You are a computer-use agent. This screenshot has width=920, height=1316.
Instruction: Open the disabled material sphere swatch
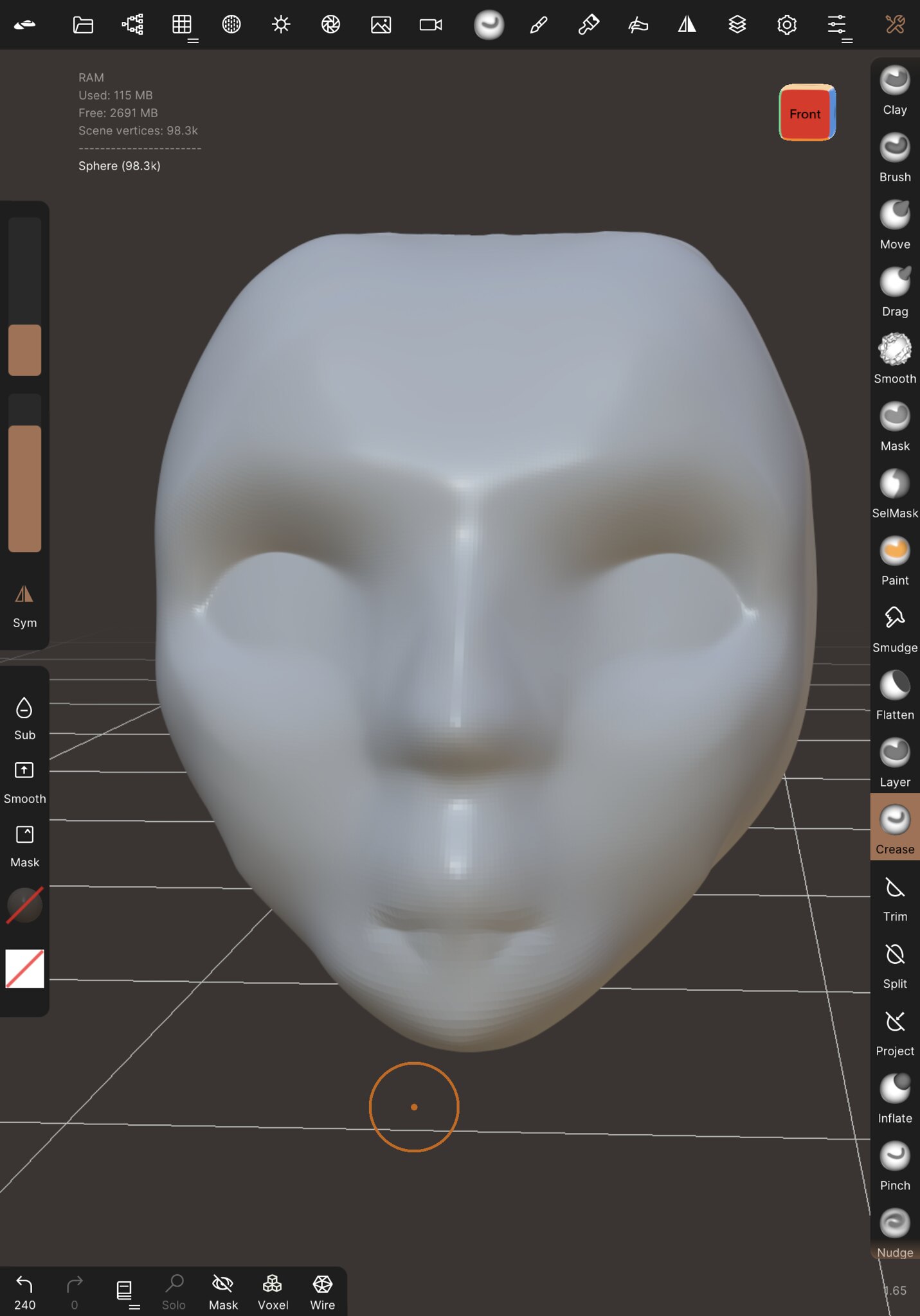tap(24, 905)
